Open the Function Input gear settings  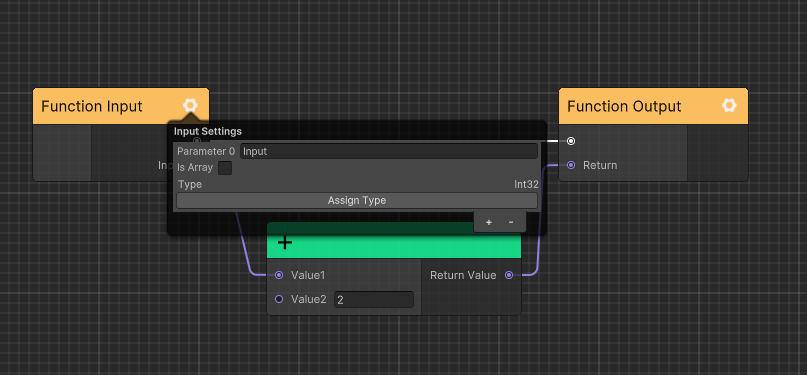(x=190, y=106)
